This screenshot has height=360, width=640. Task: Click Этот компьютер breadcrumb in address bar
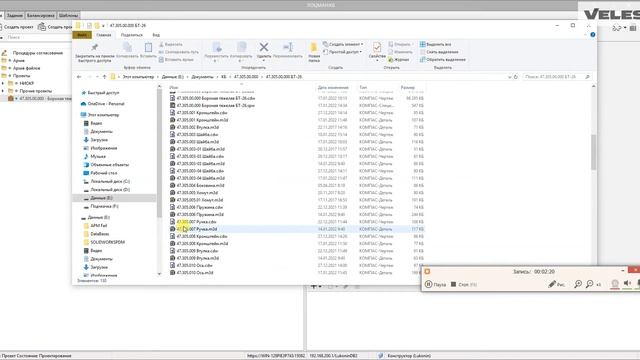coord(138,77)
